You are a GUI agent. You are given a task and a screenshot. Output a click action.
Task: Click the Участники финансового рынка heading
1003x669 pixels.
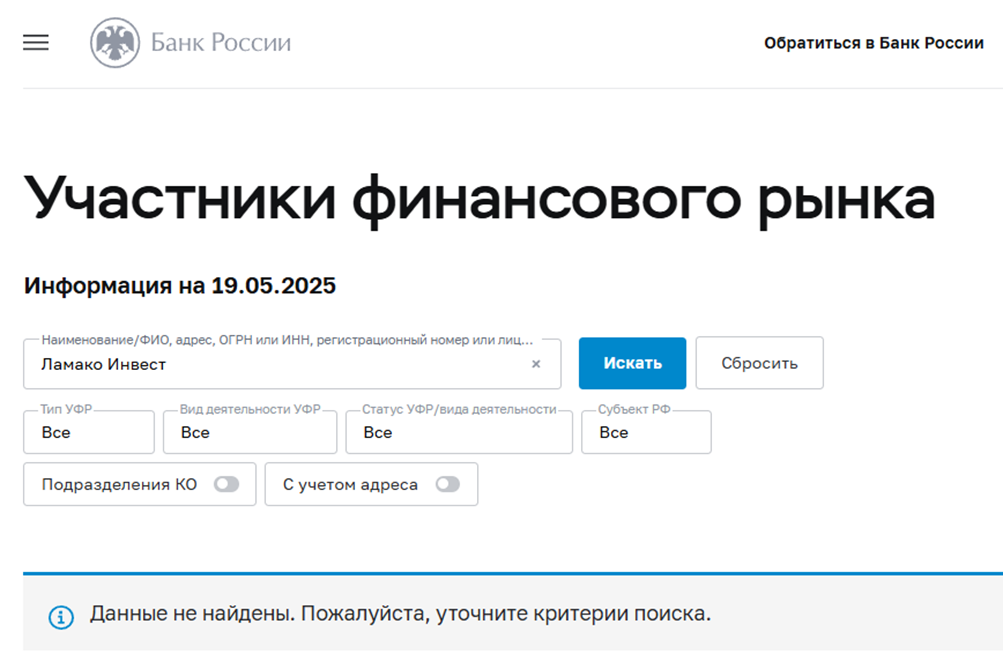point(480,199)
